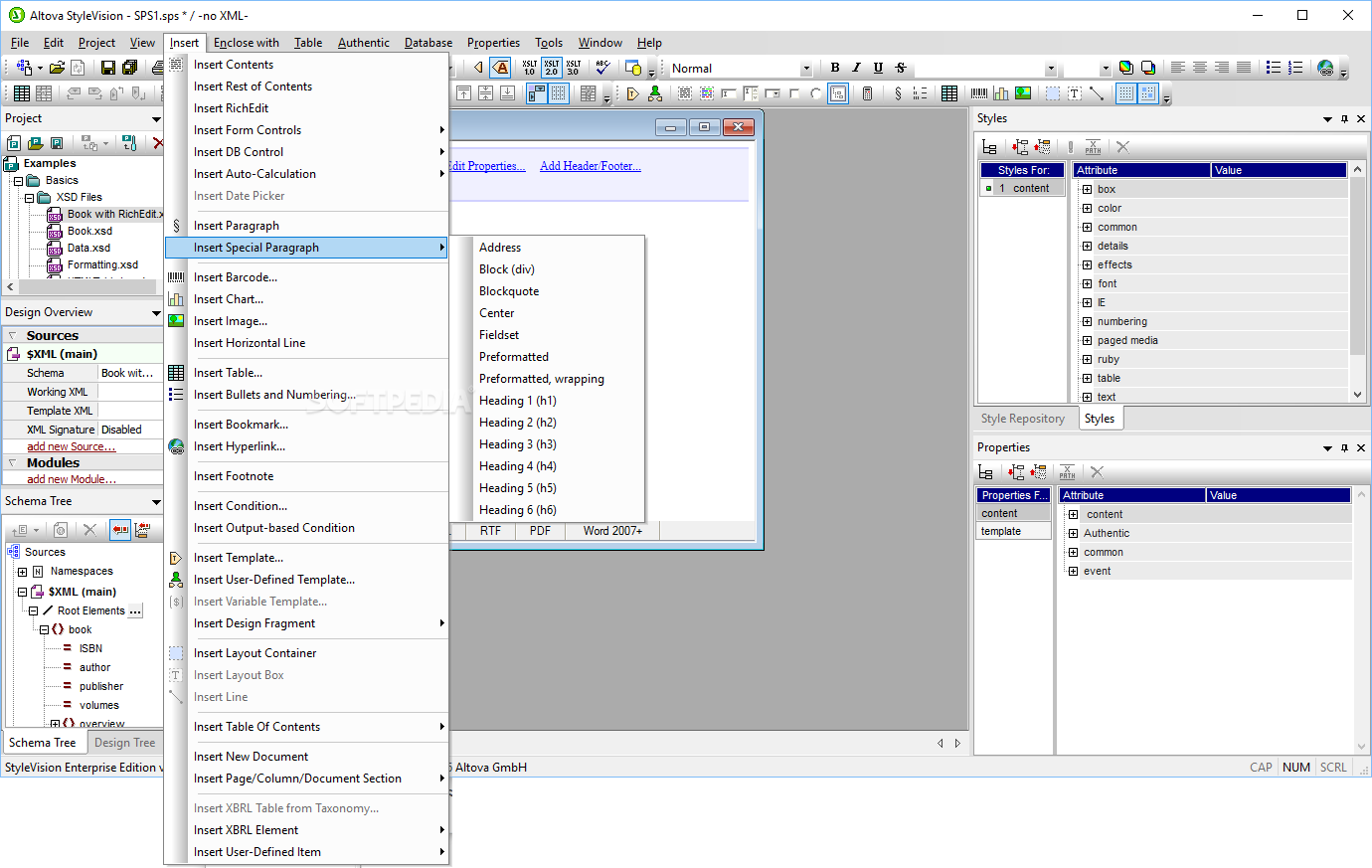
Task: Open the Word 2007+ output preview tab
Action: point(612,531)
